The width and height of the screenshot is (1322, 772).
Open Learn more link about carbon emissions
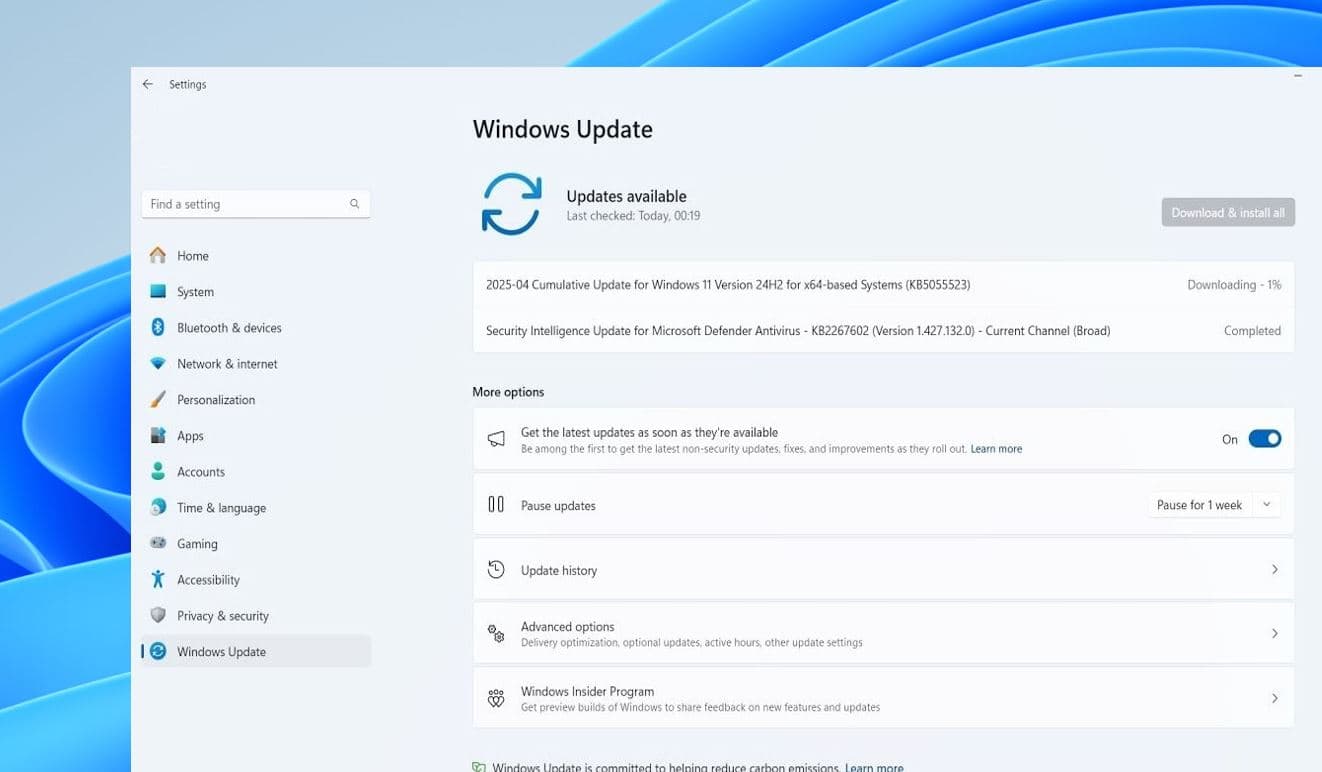click(874, 768)
